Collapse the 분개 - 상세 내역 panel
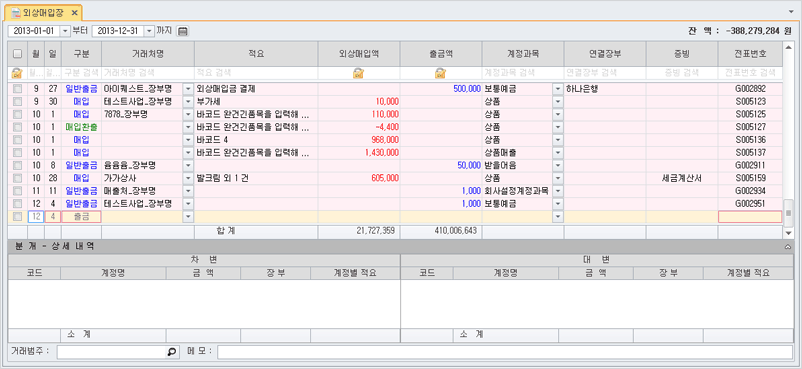This screenshot has width=802, height=369. pos(788,246)
